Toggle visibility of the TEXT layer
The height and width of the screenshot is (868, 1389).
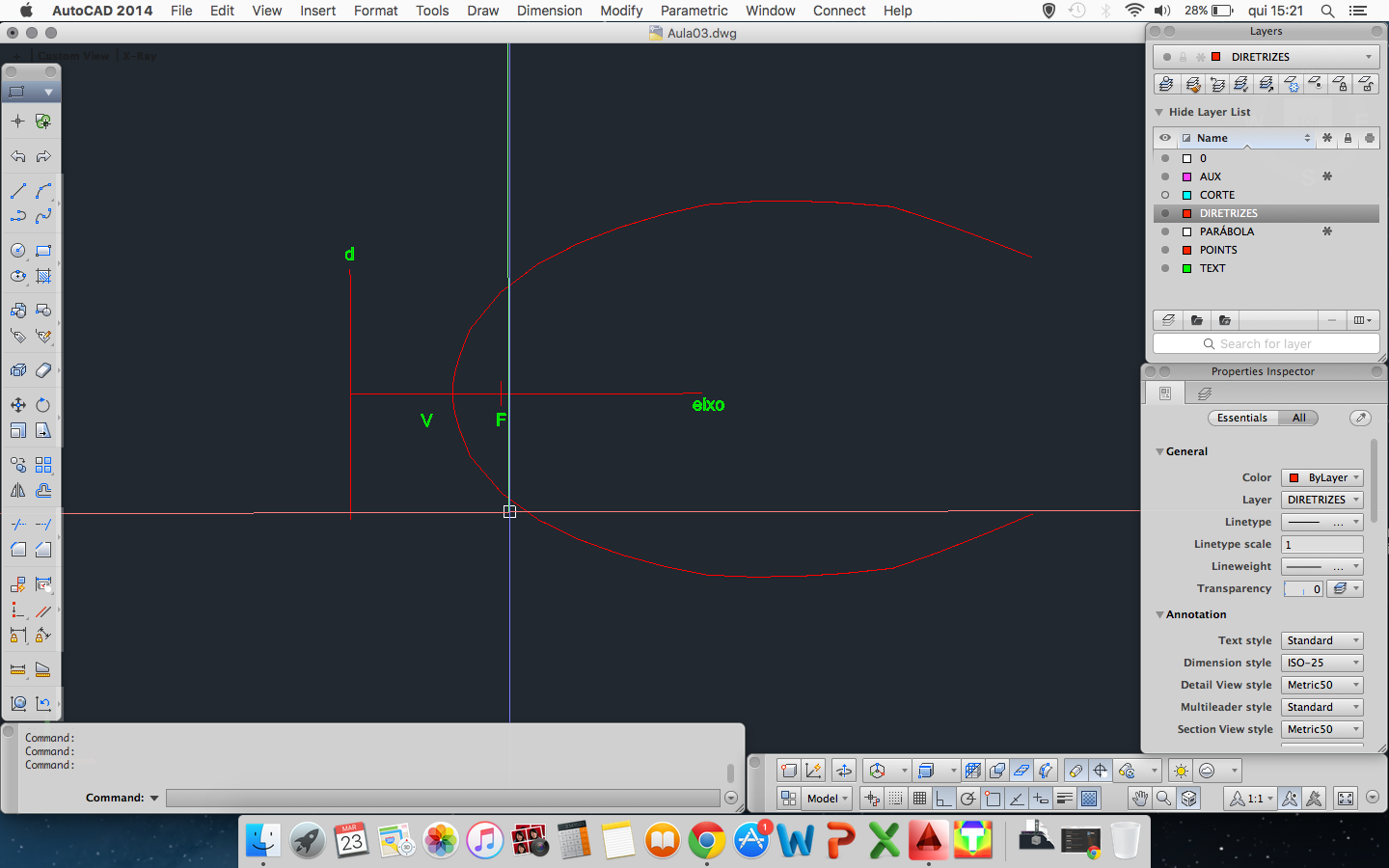pyautogui.click(x=1165, y=268)
